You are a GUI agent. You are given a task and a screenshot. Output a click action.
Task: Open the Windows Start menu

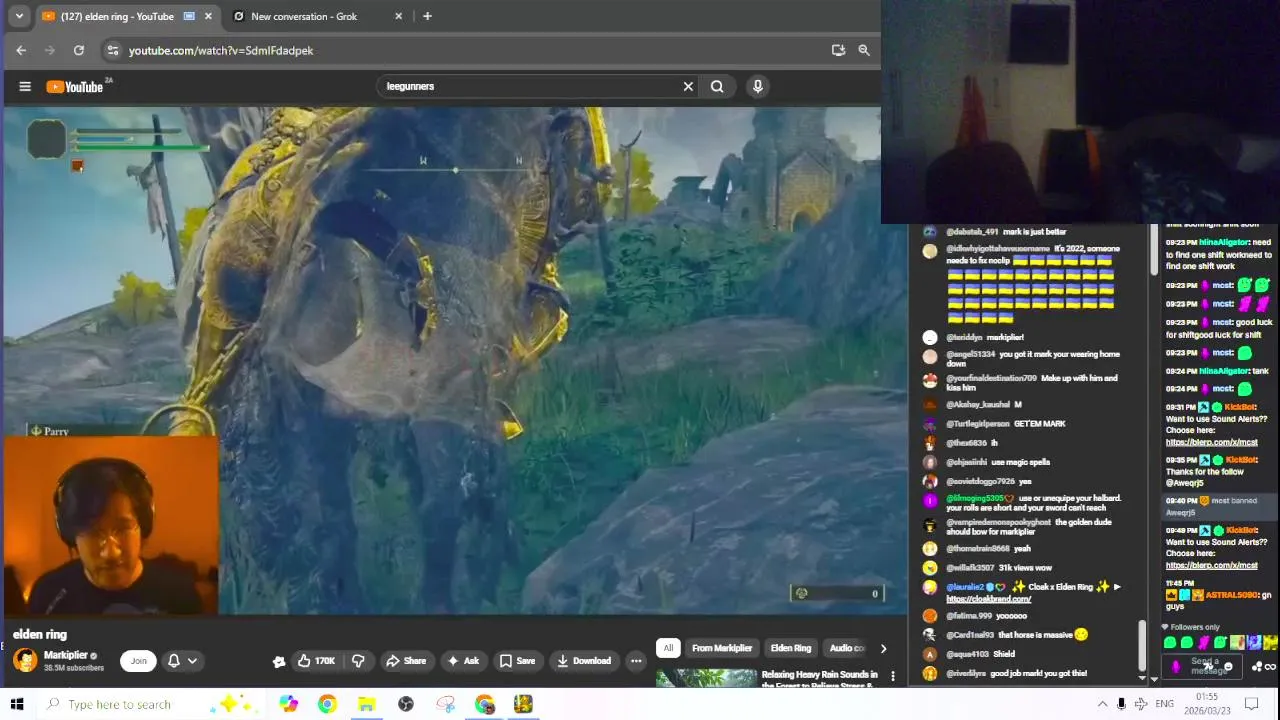(x=17, y=704)
